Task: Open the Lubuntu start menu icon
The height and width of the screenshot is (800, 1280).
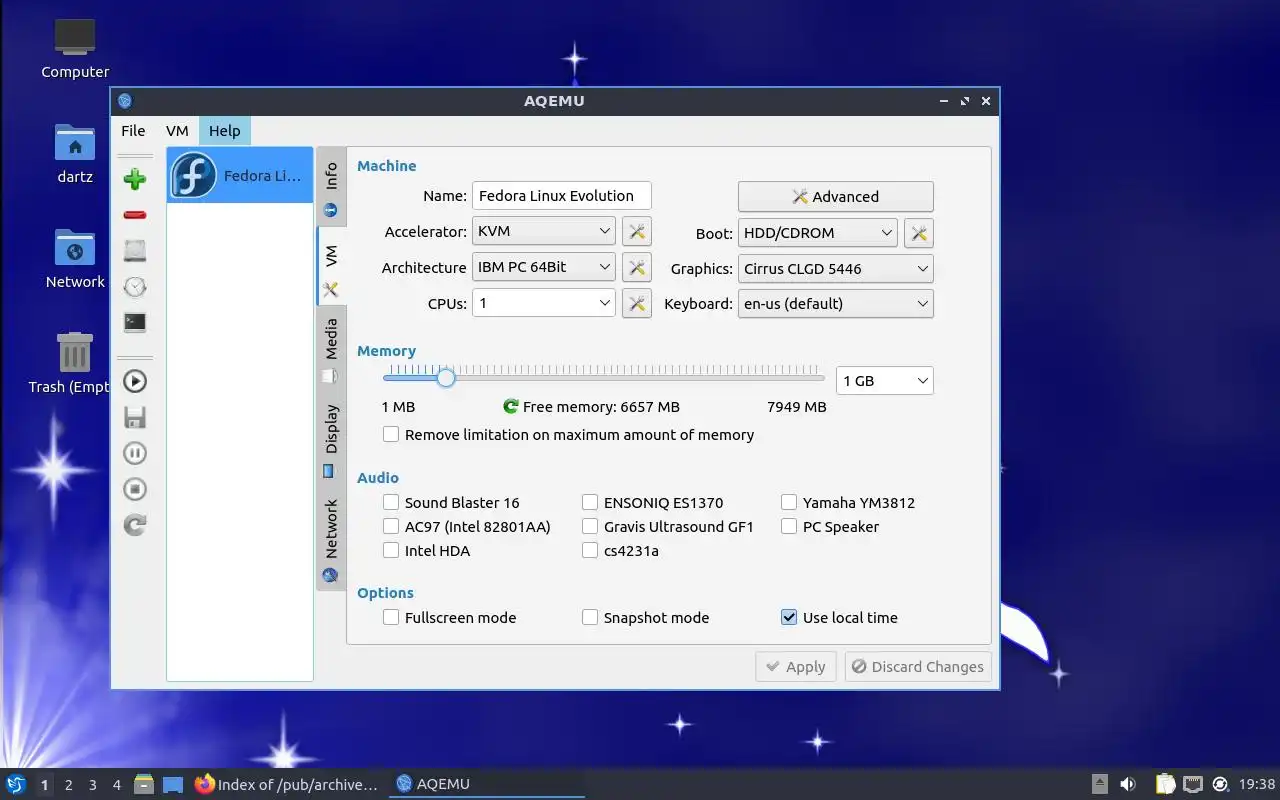Action: 16,784
